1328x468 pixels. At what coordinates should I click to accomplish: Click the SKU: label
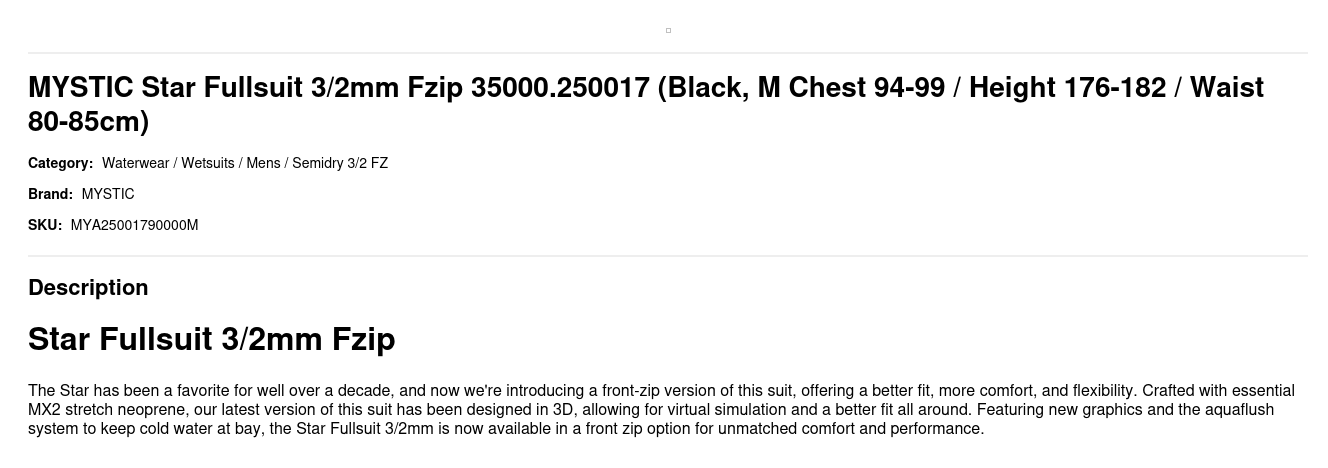[45, 225]
